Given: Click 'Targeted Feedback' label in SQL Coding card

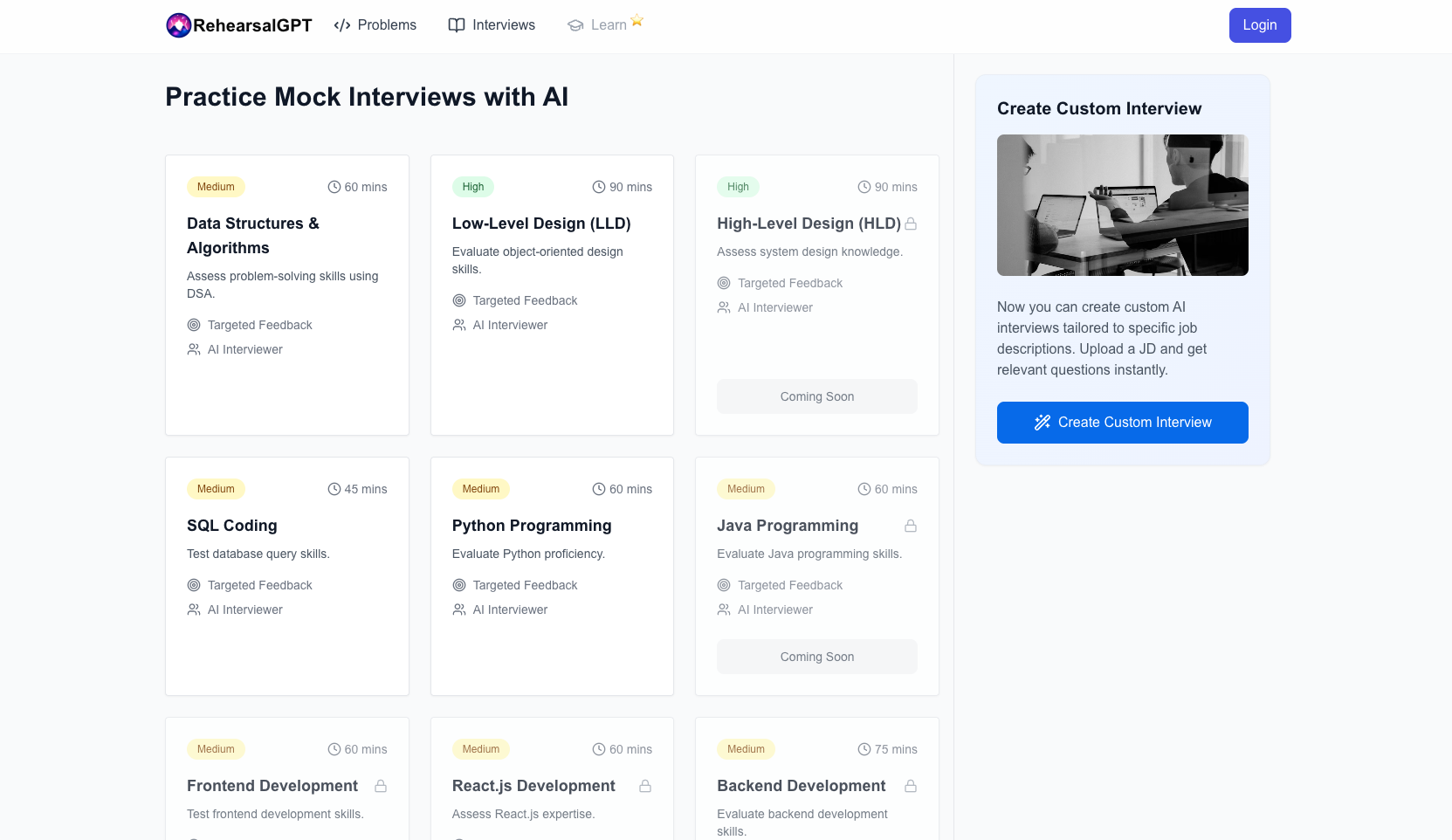Looking at the screenshot, I should pyautogui.click(x=260, y=585).
